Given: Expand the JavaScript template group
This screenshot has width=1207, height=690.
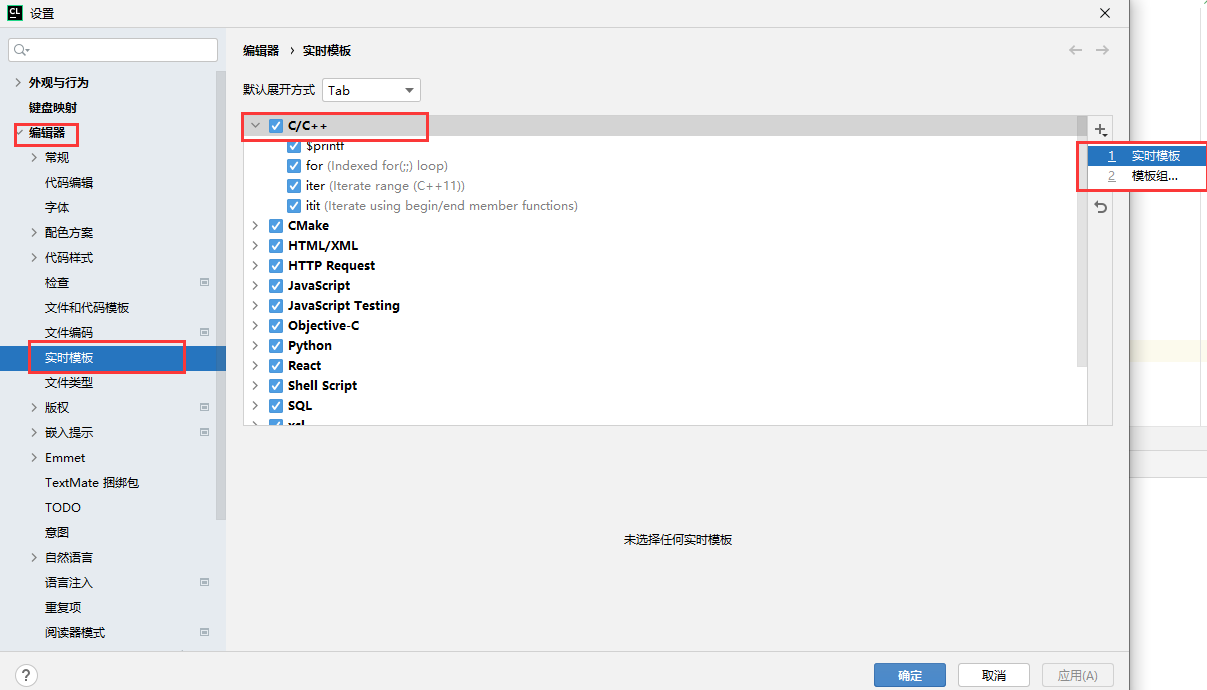Looking at the screenshot, I should tap(255, 286).
